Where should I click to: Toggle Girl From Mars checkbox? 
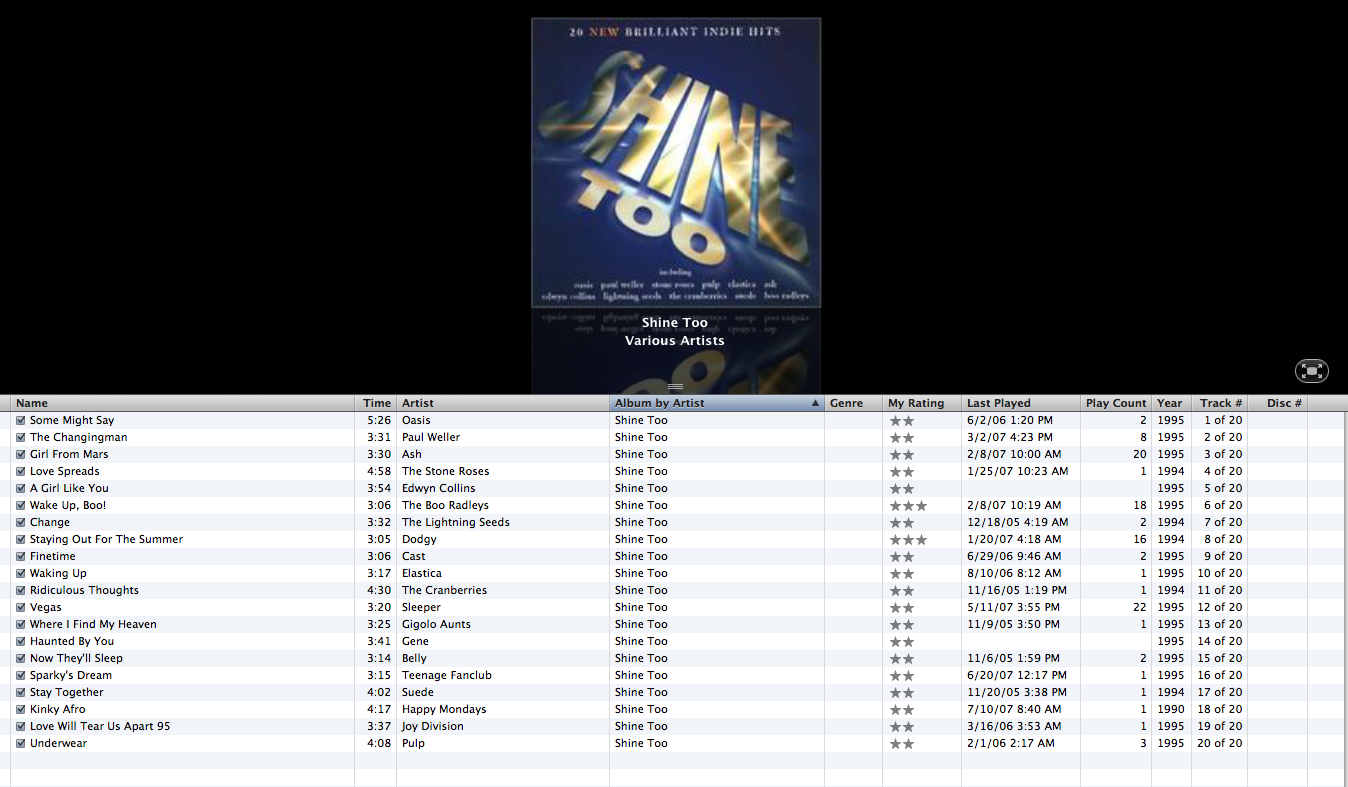point(20,454)
